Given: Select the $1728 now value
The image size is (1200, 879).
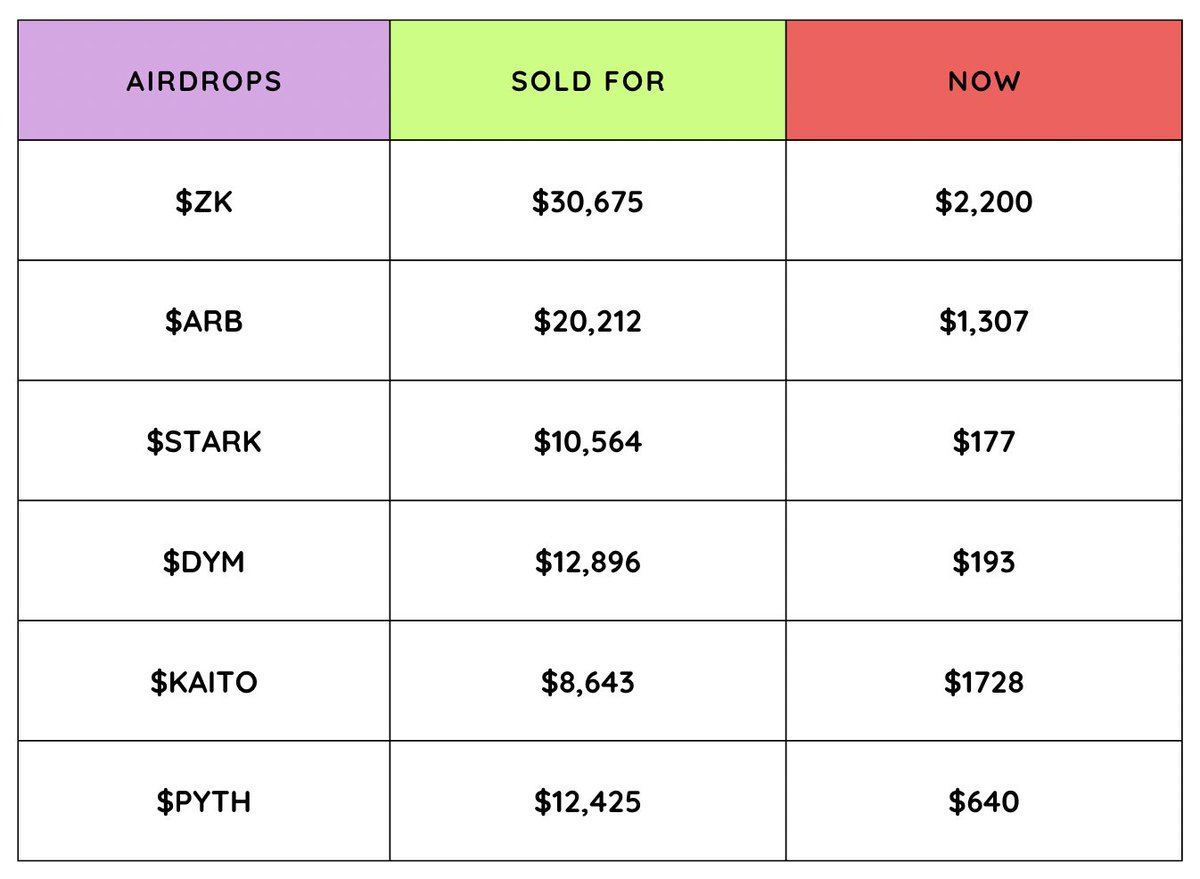Looking at the screenshot, I should 984,682.
